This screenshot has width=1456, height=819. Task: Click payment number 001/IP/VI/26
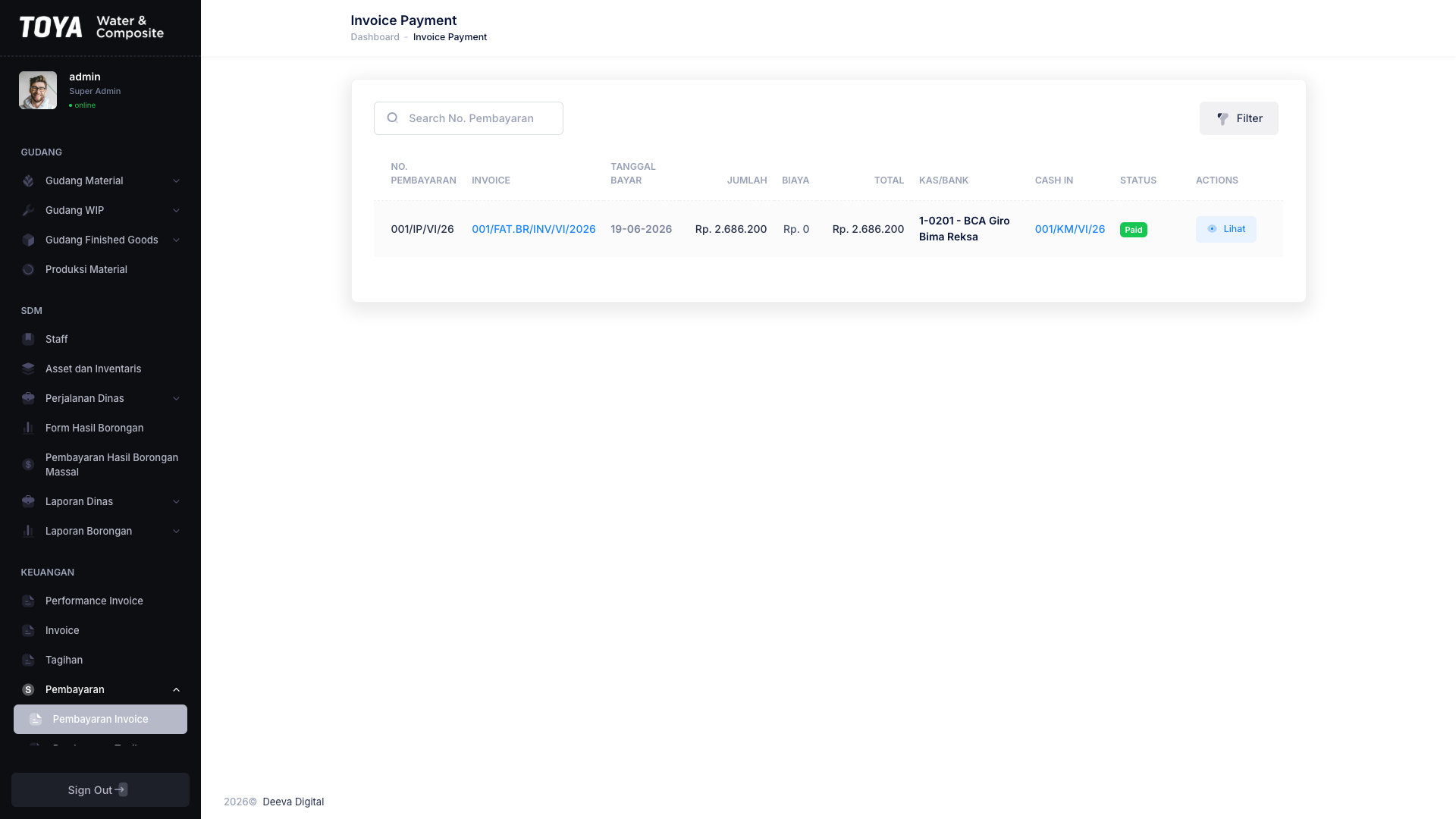pos(422,229)
